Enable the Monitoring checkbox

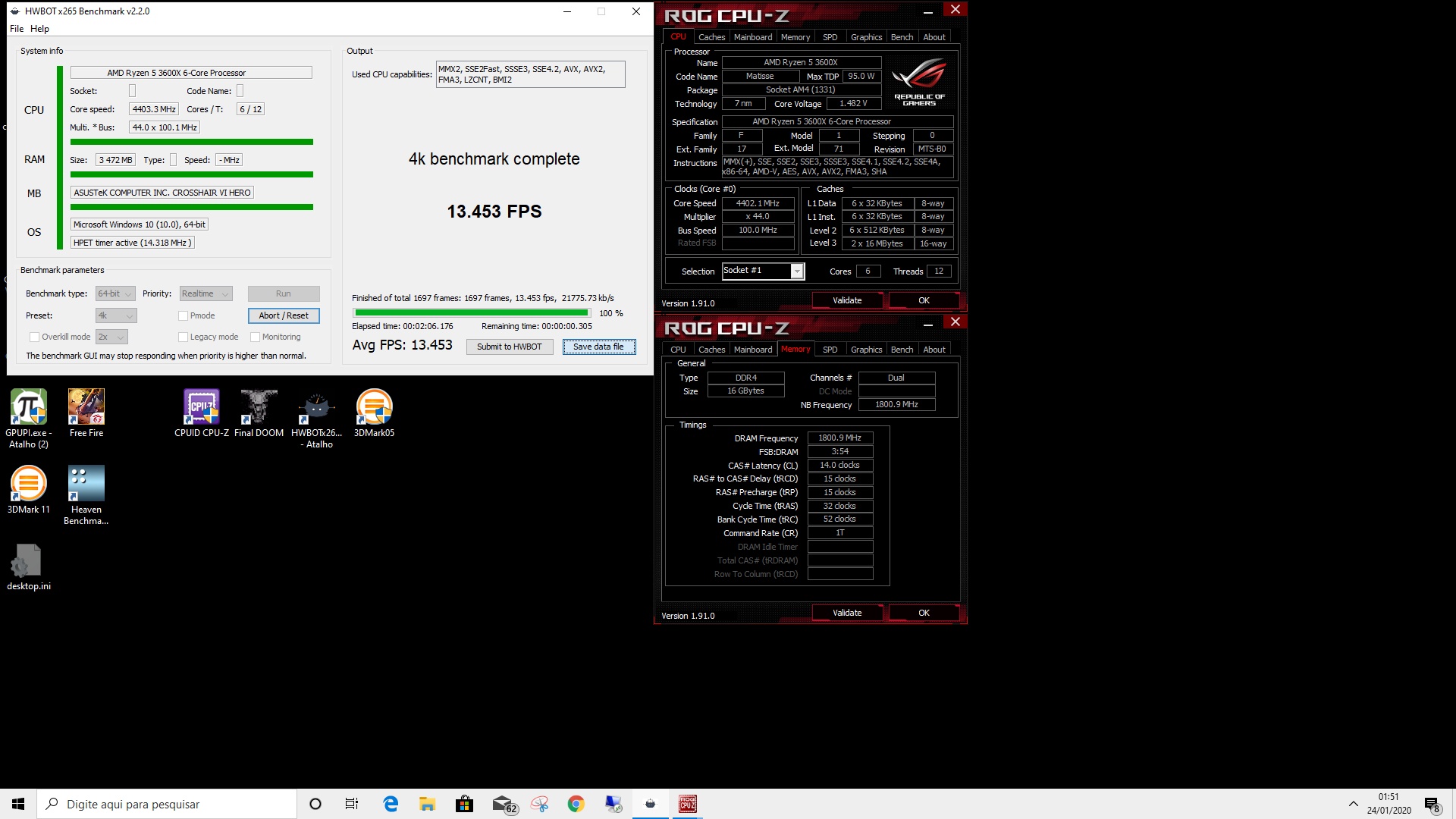256,337
